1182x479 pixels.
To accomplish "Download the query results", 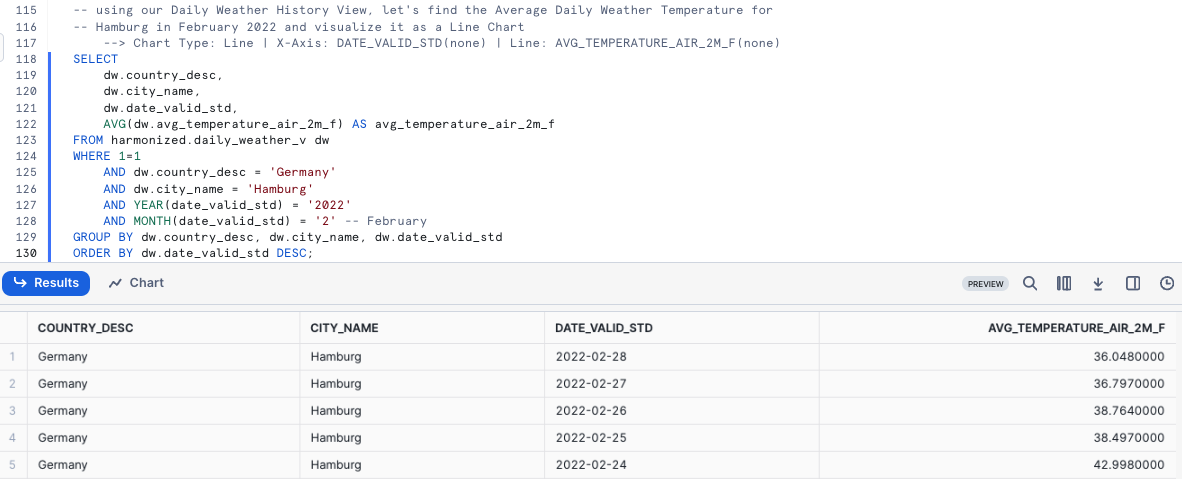I will point(1098,284).
